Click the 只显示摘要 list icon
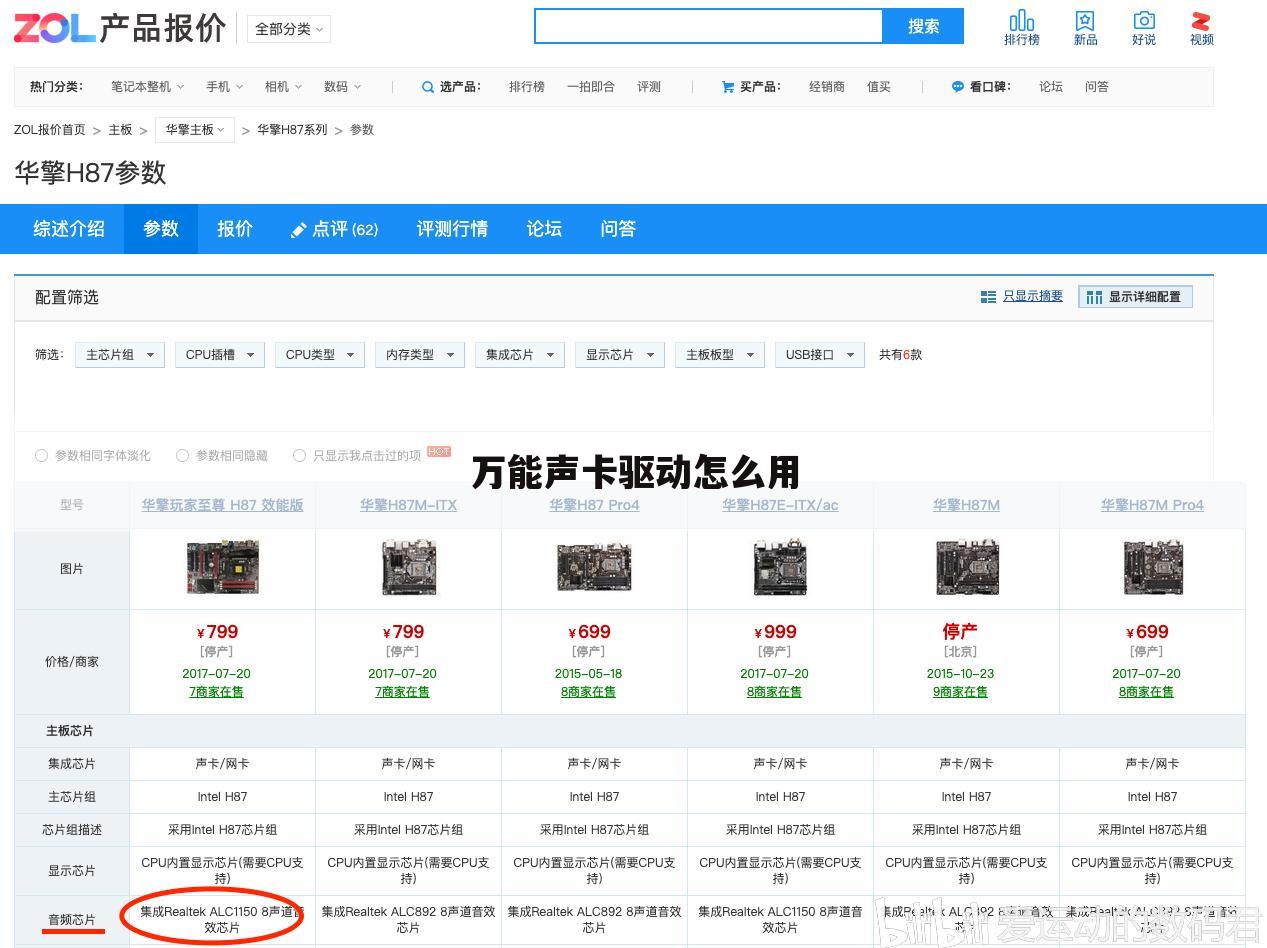Screen dimensions: 1267x948 pyautogui.click(x=988, y=297)
